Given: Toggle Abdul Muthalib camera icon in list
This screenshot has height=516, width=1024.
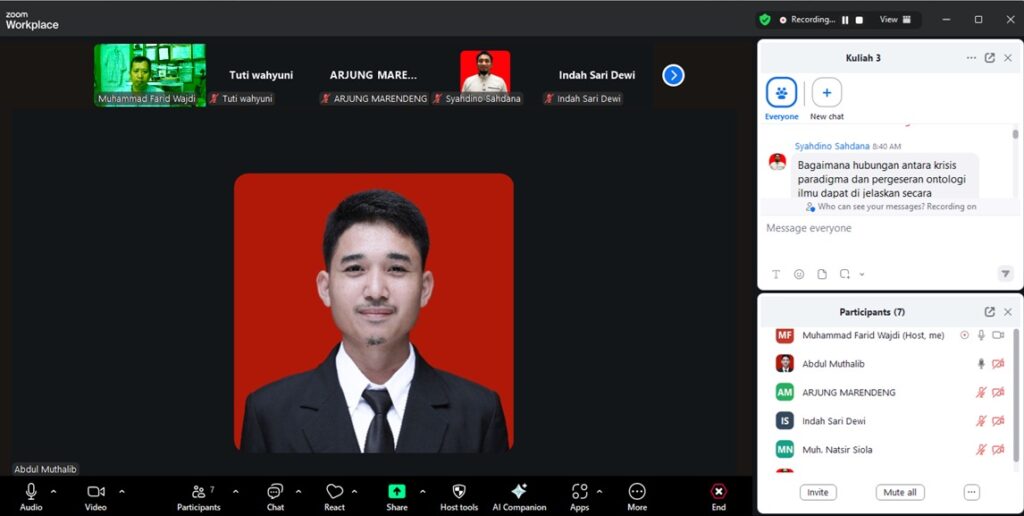Looking at the screenshot, I should 998,364.
